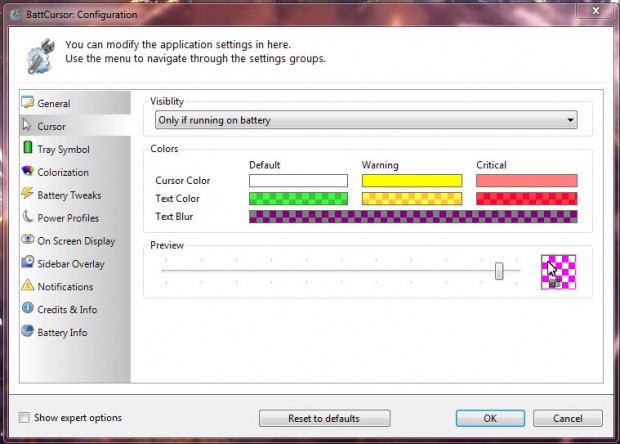Image resolution: width=620 pixels, height=444 pixels.
Task: Pick the Default cursor color white swatch
Action: point(299,181)
